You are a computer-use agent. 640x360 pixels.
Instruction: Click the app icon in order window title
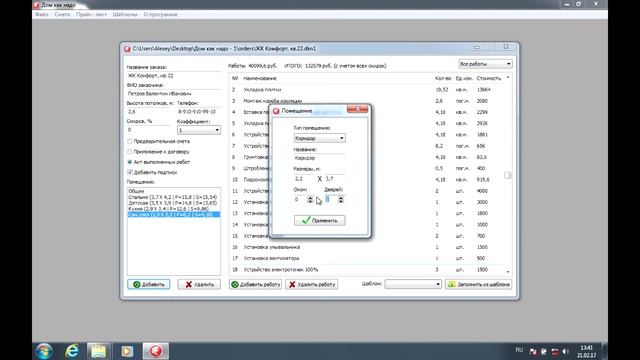click(x=127, y=49)
